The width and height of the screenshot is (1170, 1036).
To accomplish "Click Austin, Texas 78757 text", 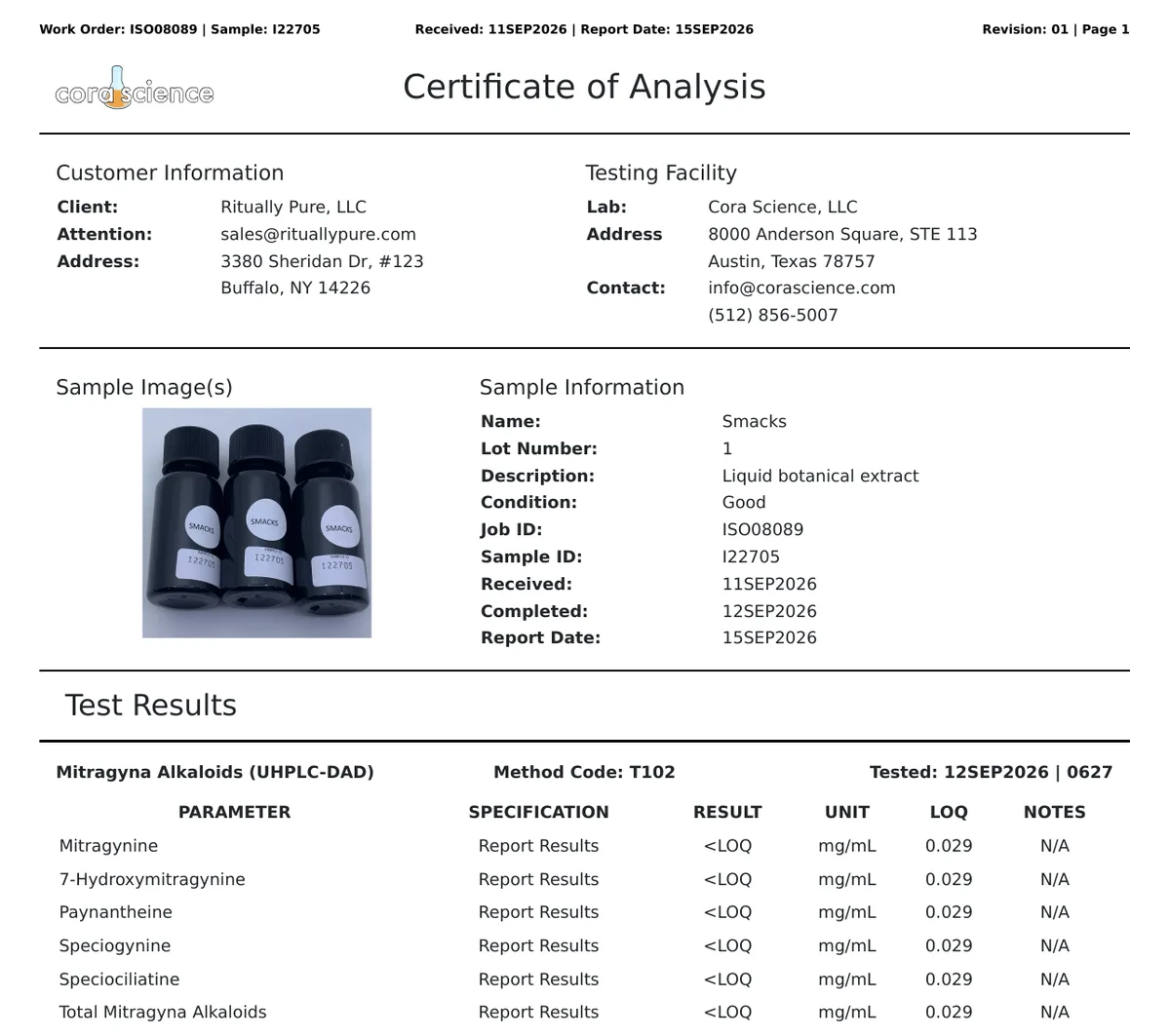I will click(792, 261).
